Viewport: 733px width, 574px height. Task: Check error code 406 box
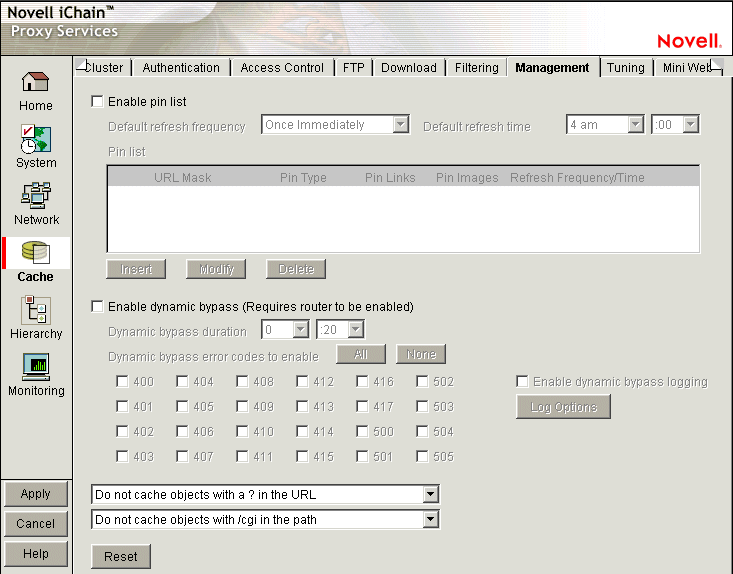182,431
